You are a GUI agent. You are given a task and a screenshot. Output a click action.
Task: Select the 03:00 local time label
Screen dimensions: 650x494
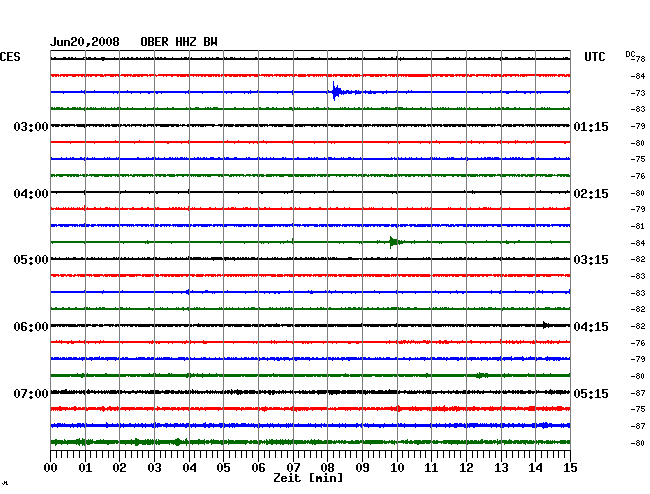coord(31,126)
